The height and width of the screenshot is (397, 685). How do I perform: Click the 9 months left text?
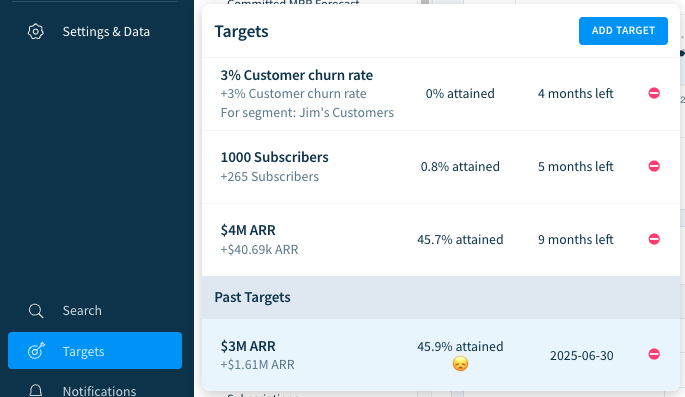576,239
